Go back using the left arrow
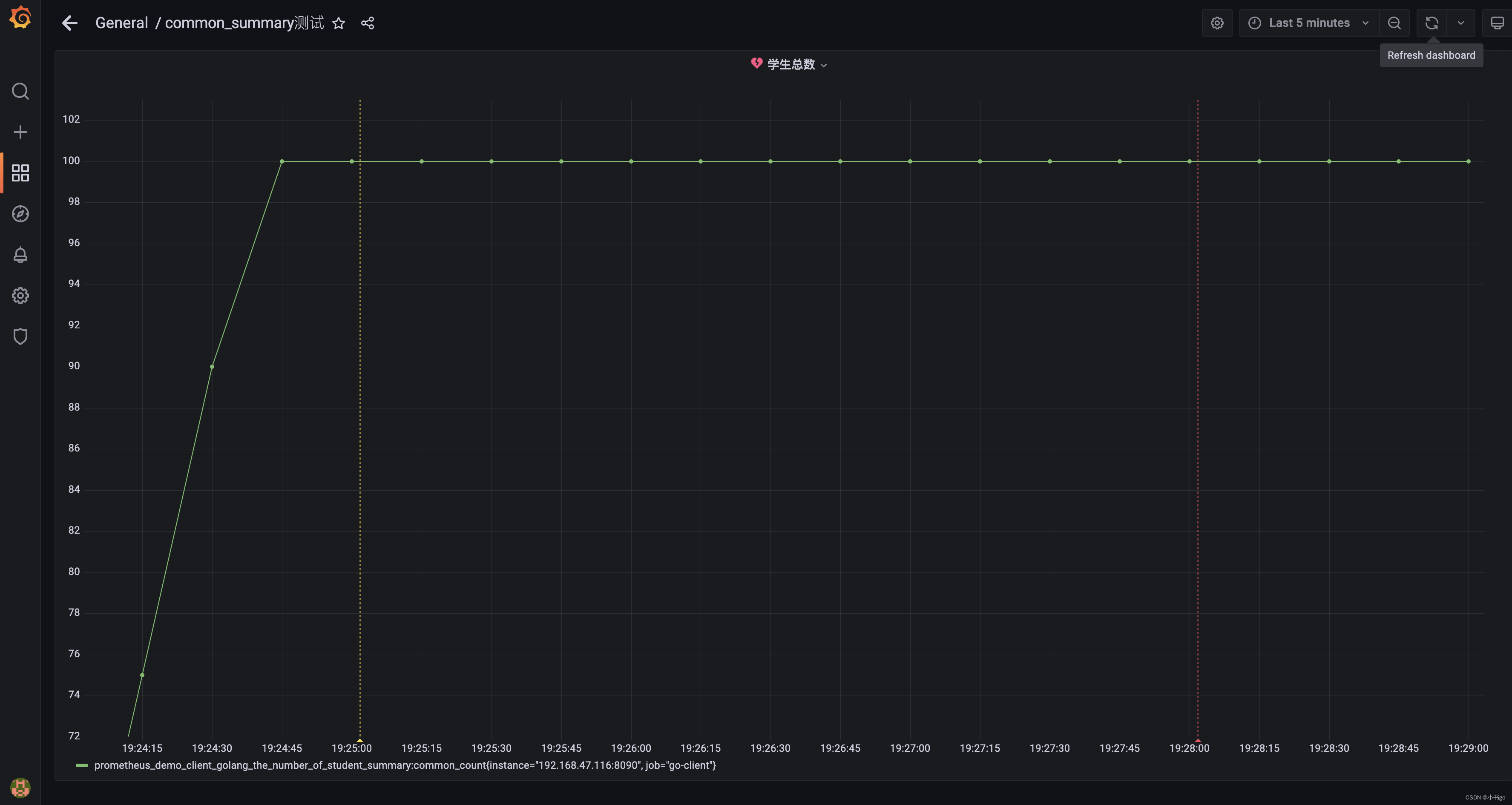Viewport: 1512px width, 805px height. pyautogui.click(x=69, y=23)
